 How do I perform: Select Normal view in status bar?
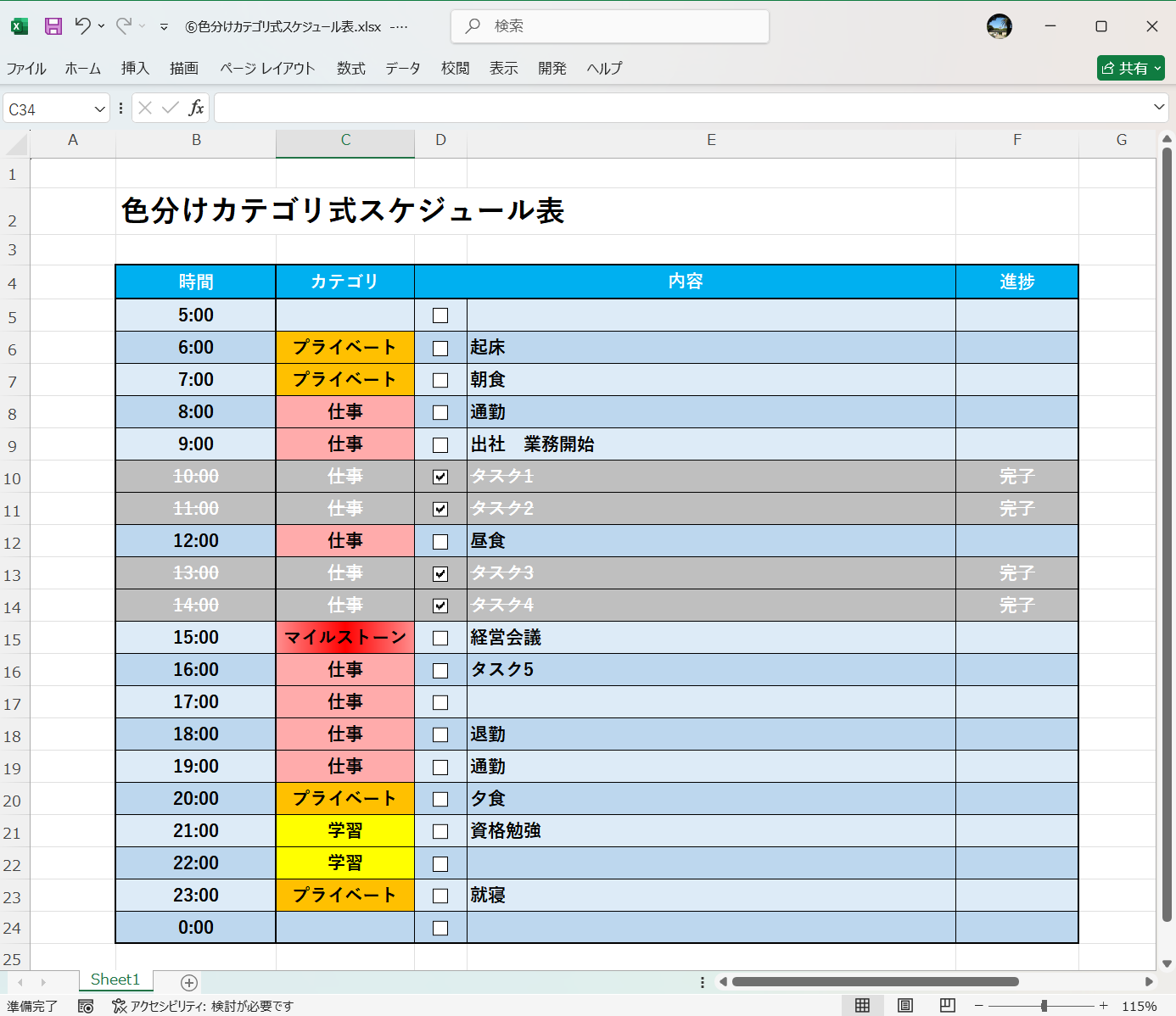(863, 1005)
